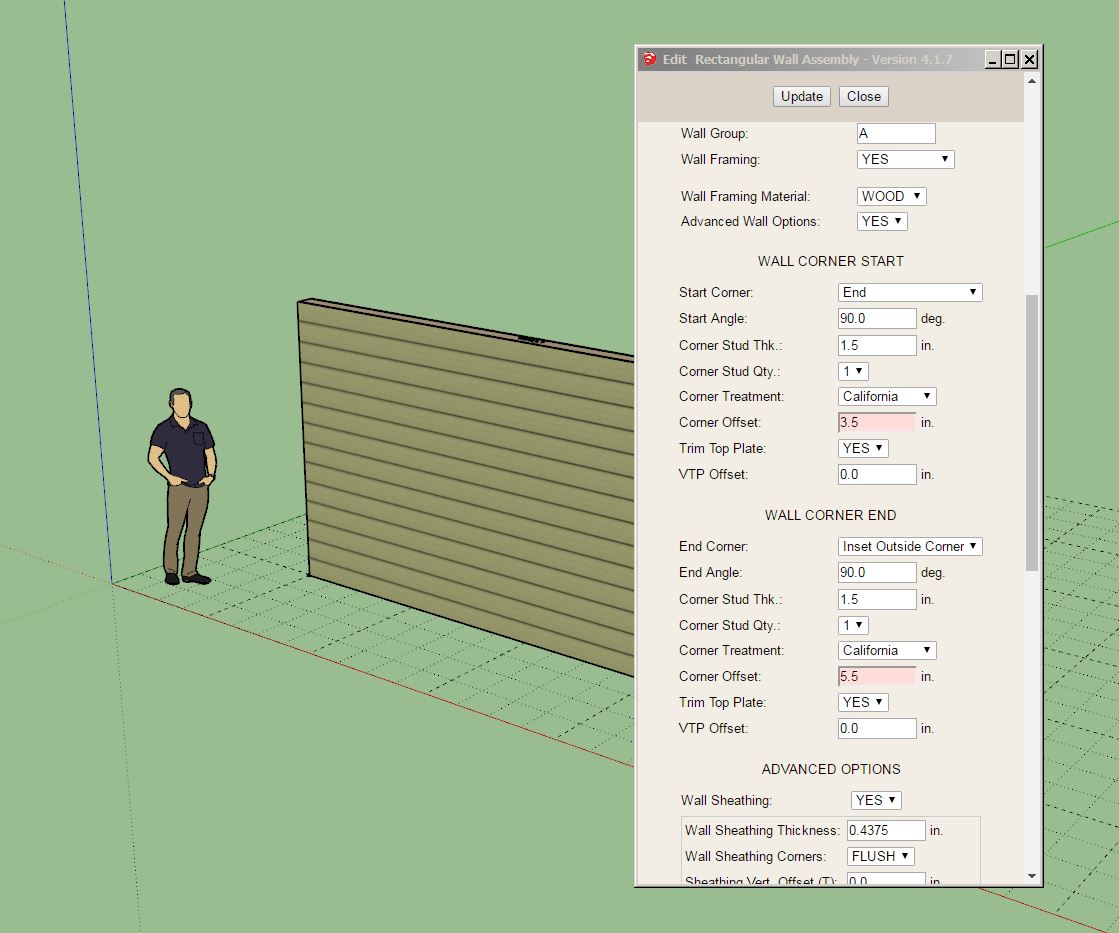
Task: Open the Wall Framing Material dropdown
Action: pos(891,196)
